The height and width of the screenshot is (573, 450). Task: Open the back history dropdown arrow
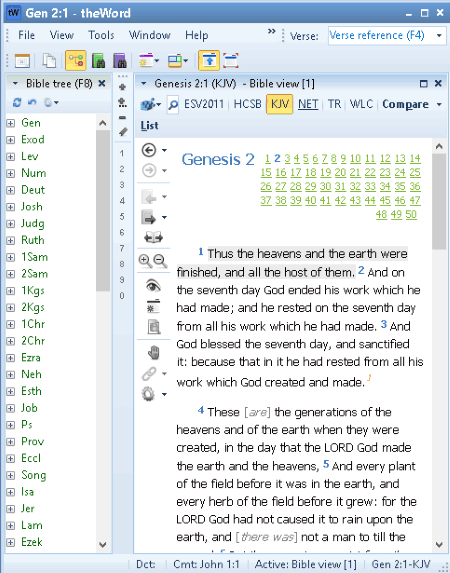pos(165,150)
